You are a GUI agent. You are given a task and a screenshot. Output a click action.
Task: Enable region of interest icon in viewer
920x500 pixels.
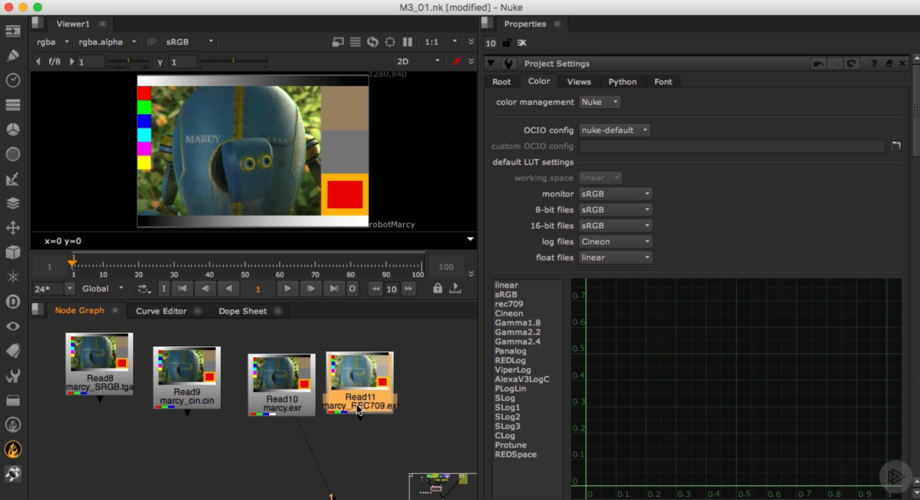(390, 42)
